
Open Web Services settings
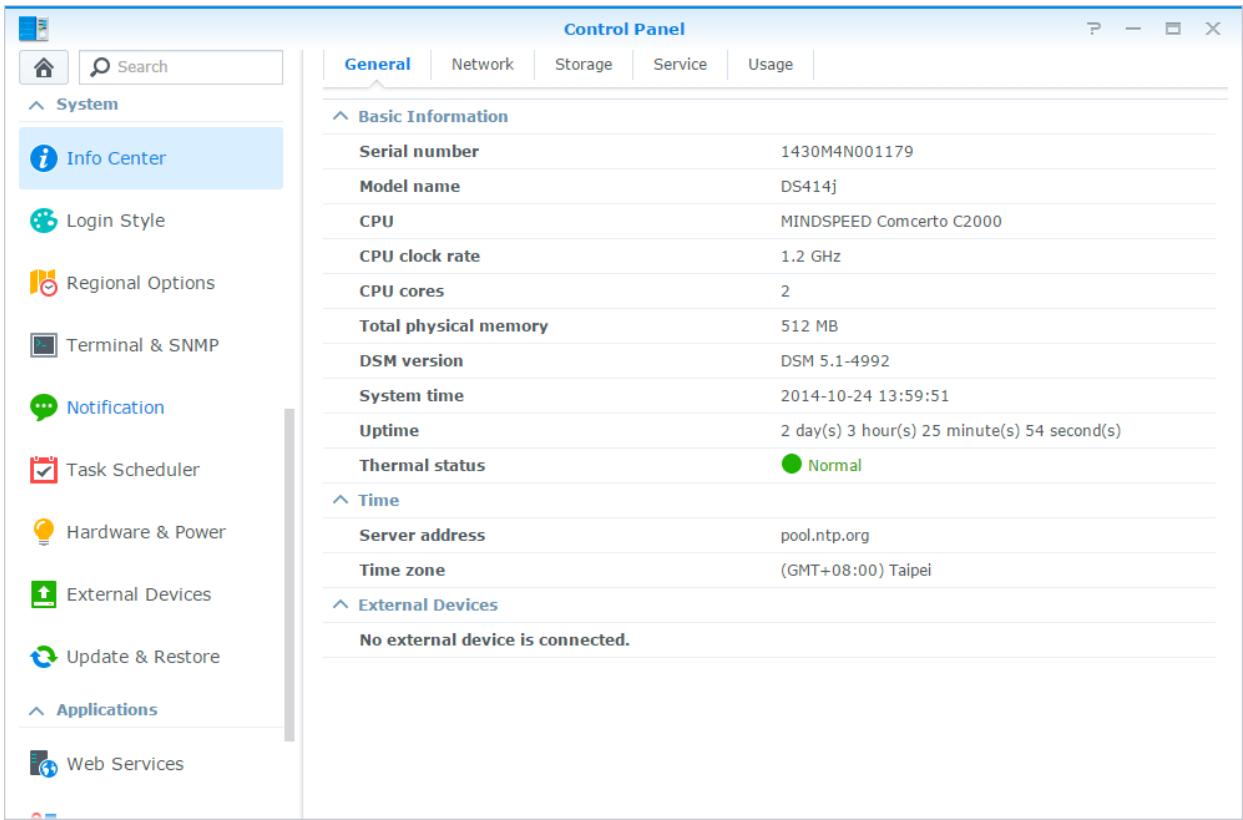tap(151, 765)
